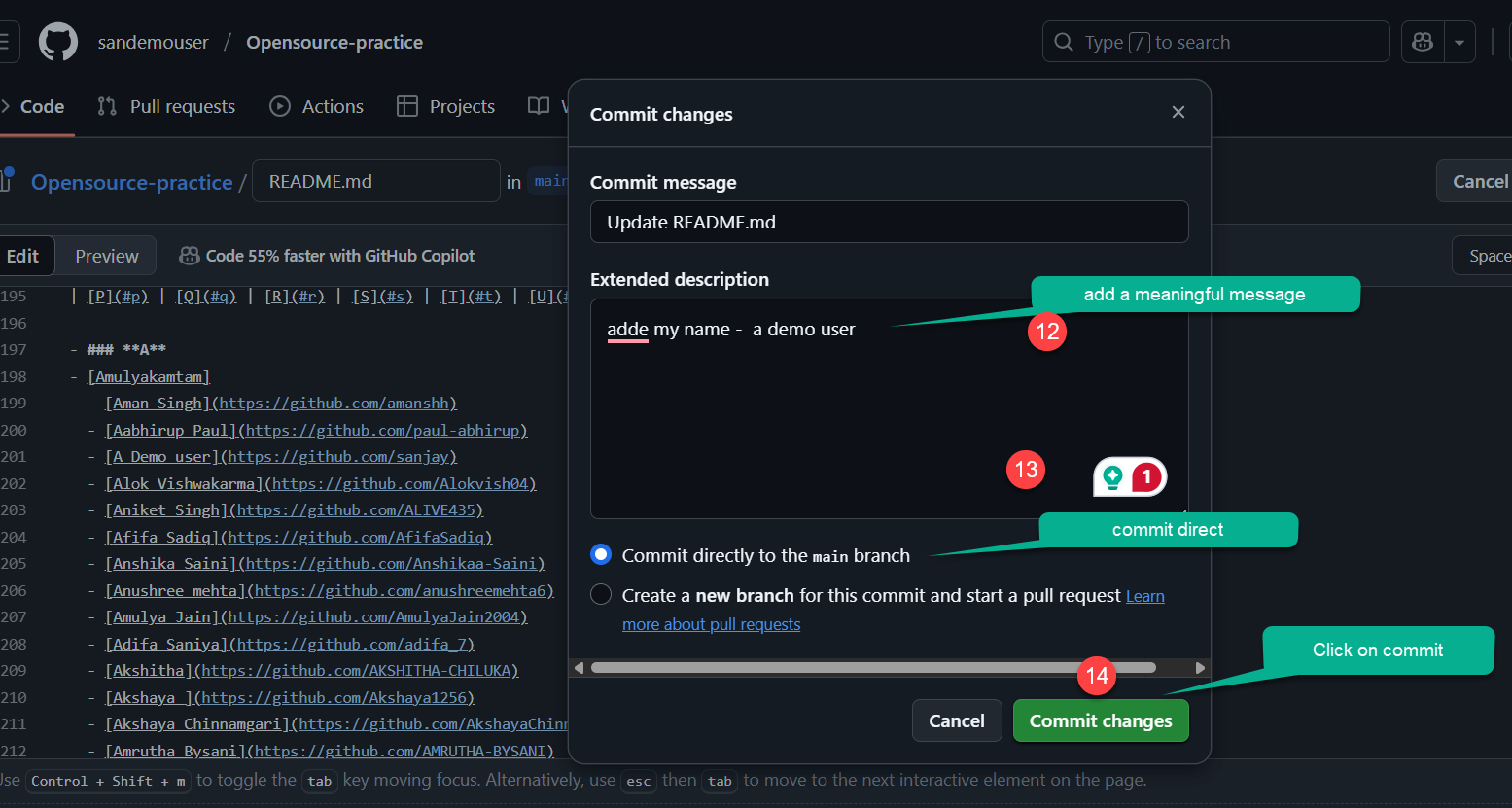Click the Projects table icon

[406, 105]
